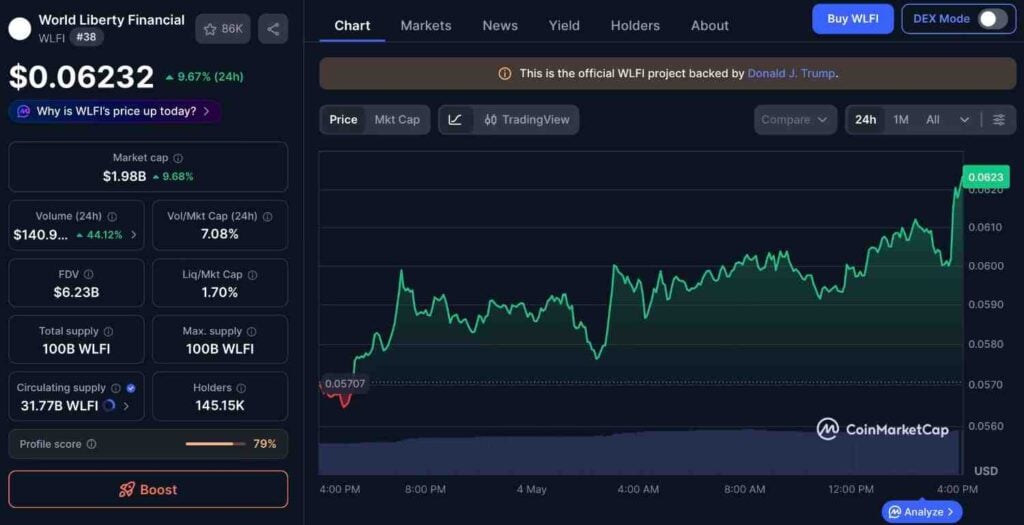The image size is (1024, 525).
Task: Open the News tab
Action: [x=500, y=25]
